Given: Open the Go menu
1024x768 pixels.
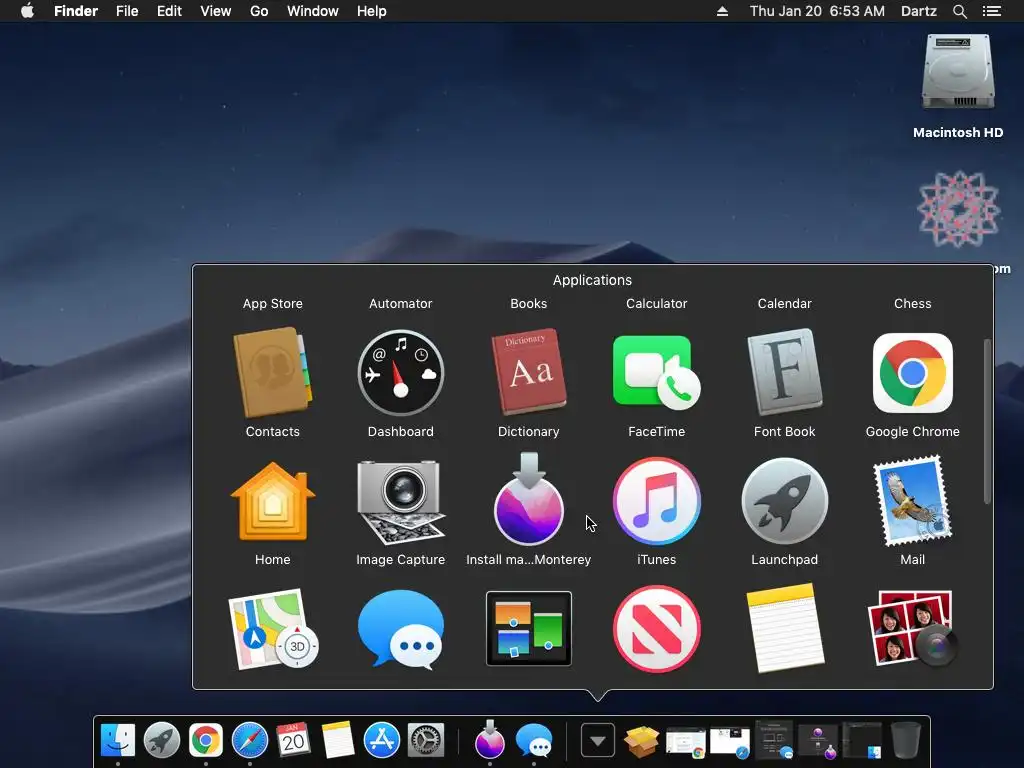Looking at the screenshot, I should pyautogui.click(x=259, y=11).
